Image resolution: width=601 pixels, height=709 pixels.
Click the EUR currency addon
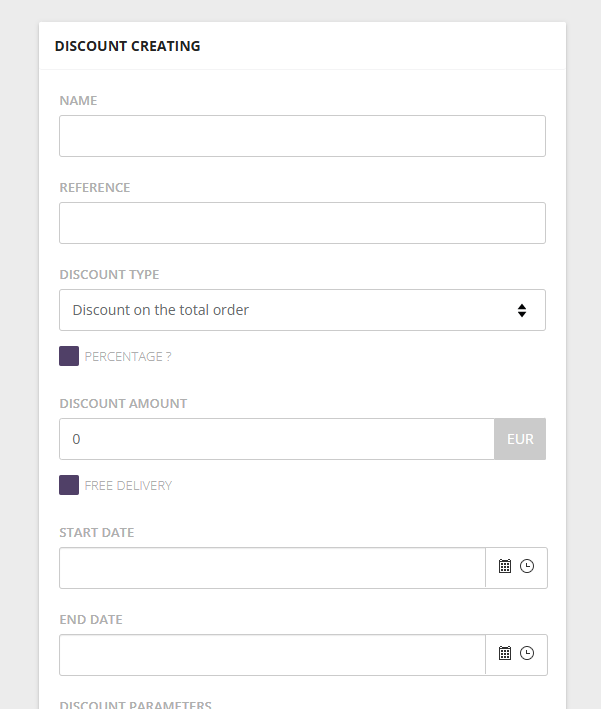pos(520,439)
